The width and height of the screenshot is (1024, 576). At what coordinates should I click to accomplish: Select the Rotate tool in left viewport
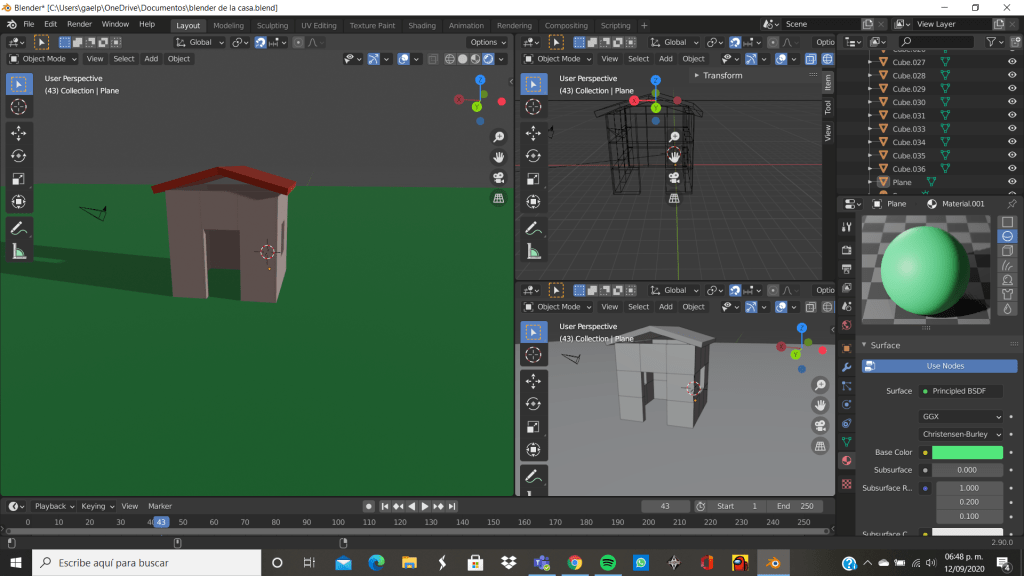tap(19, 155)
